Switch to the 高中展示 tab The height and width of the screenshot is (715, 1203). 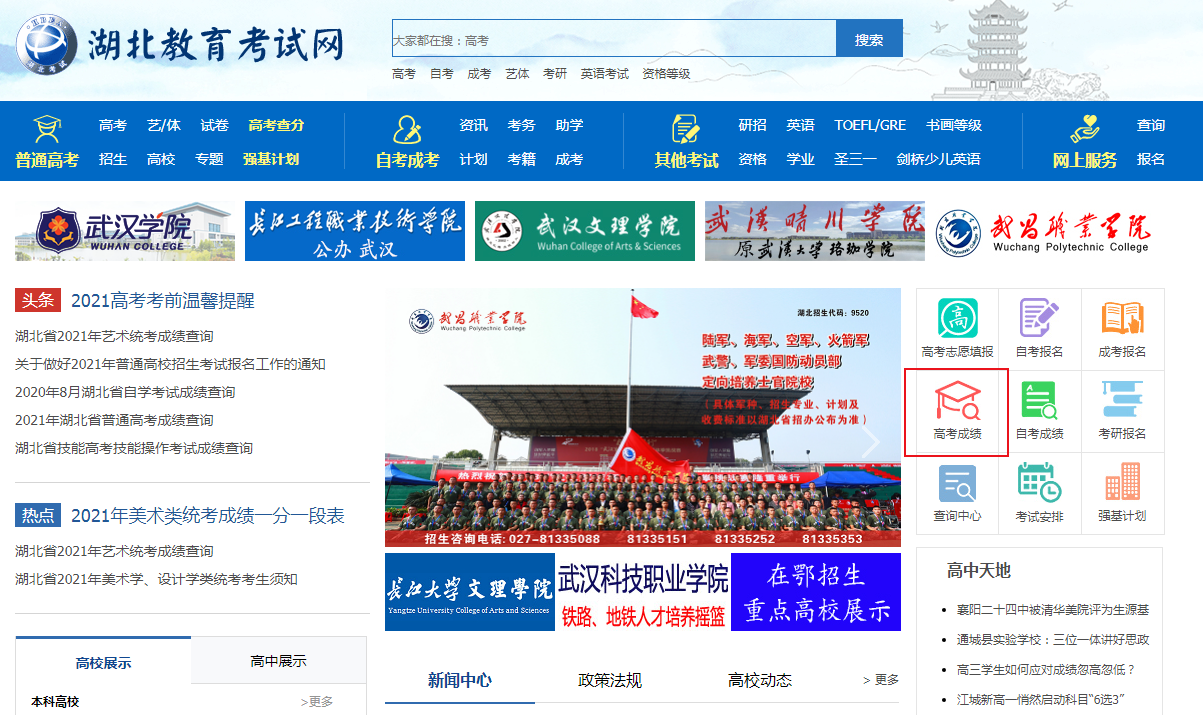[276, 660]
